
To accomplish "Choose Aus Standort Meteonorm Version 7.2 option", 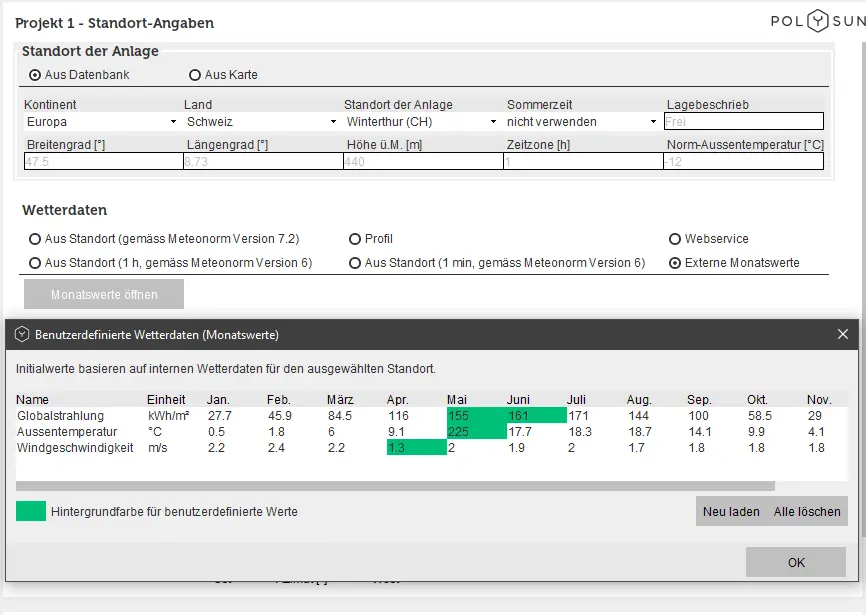I will tap(35, 239).
